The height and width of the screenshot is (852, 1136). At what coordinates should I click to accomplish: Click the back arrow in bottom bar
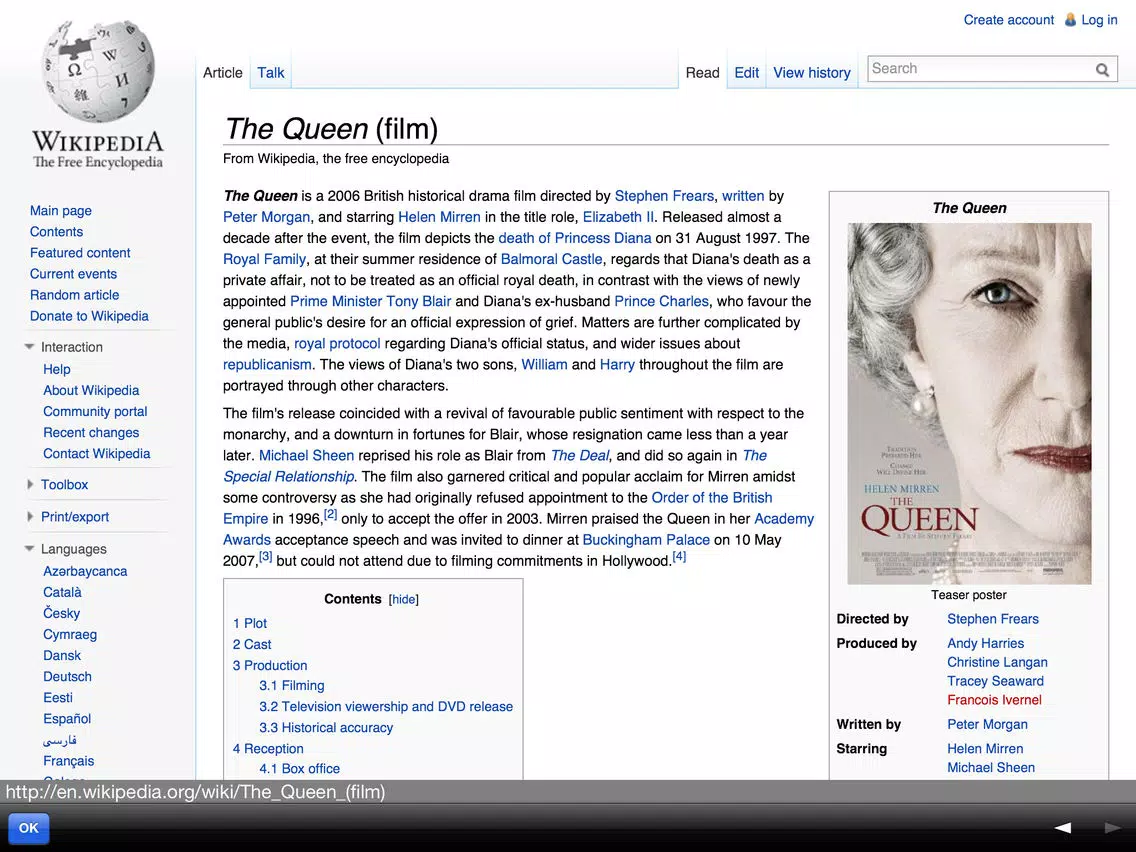click(x=1063, y=827)
